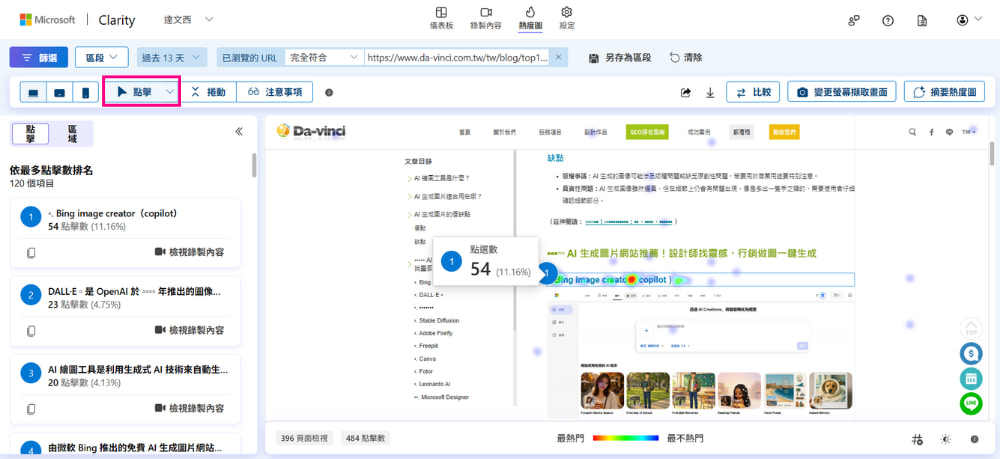View recordings for AI 繪圖工具 item
Viewport: 1000px width, 459px height.
pyautogui.click(x=189, y=409)
